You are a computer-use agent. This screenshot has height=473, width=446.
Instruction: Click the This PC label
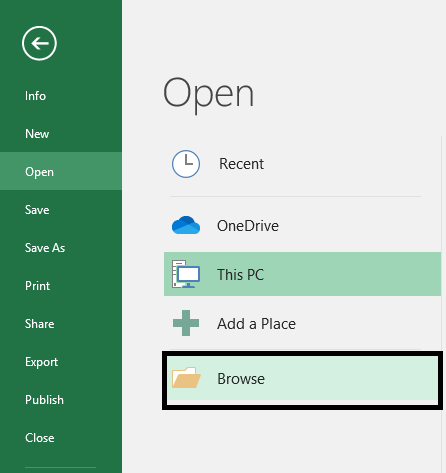coord(240,275)
